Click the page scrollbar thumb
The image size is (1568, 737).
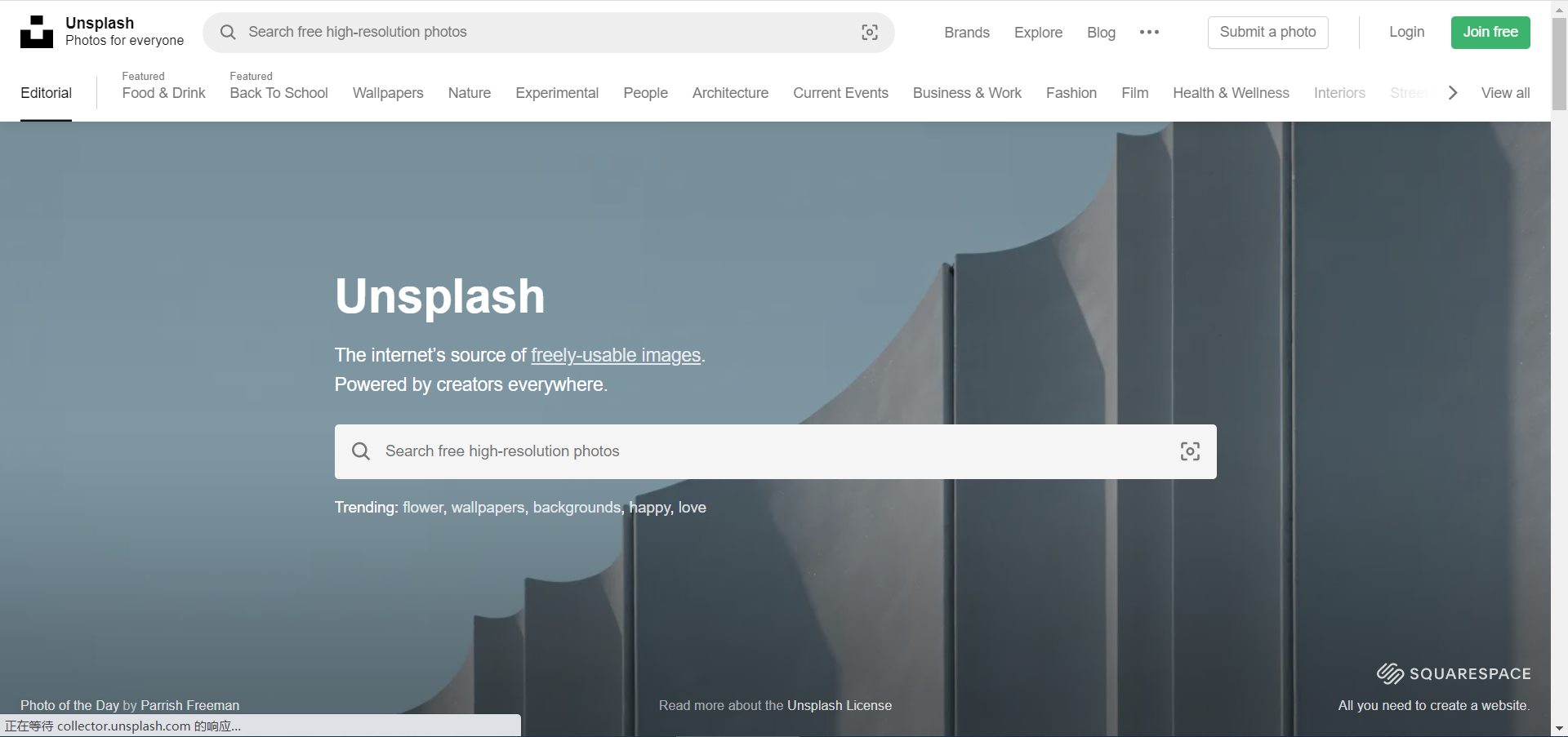point(1559,64)
